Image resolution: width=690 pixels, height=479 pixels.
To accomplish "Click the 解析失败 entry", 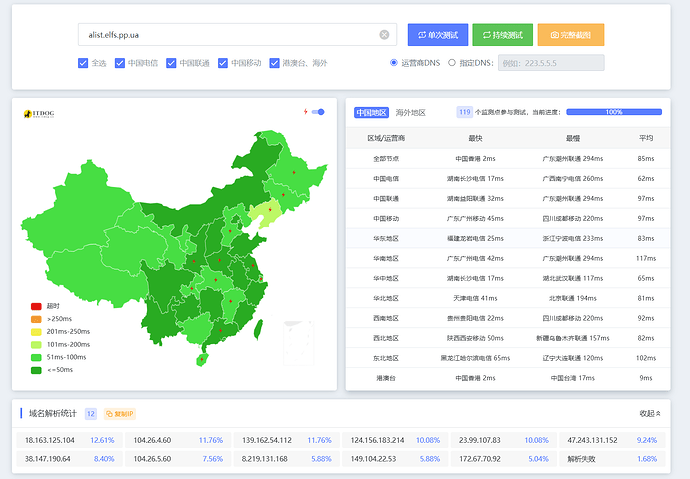I will pos(581,459).
